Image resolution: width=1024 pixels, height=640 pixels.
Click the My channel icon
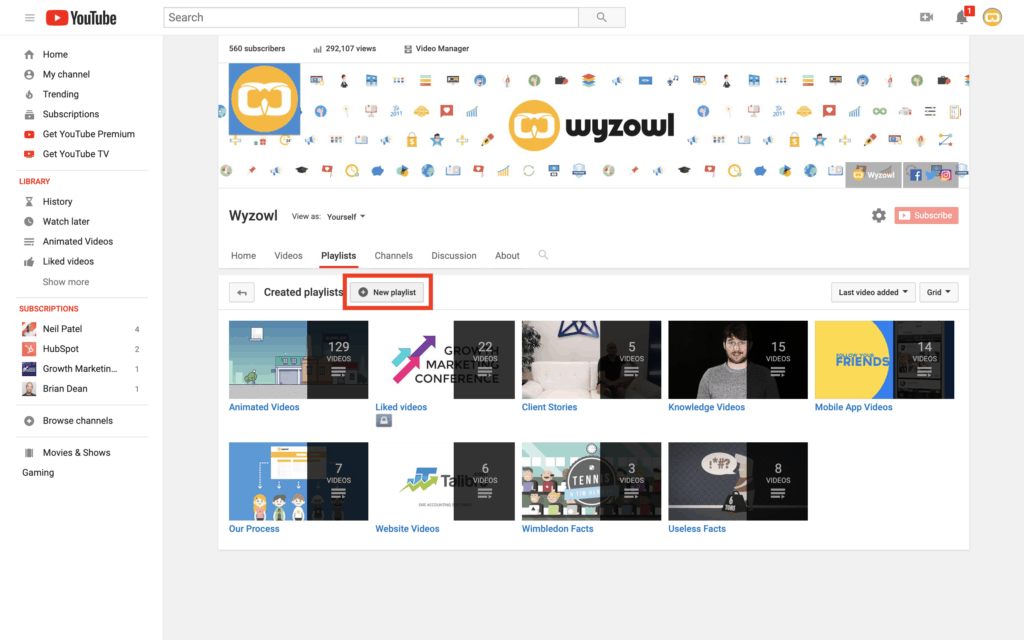point(29,74)
